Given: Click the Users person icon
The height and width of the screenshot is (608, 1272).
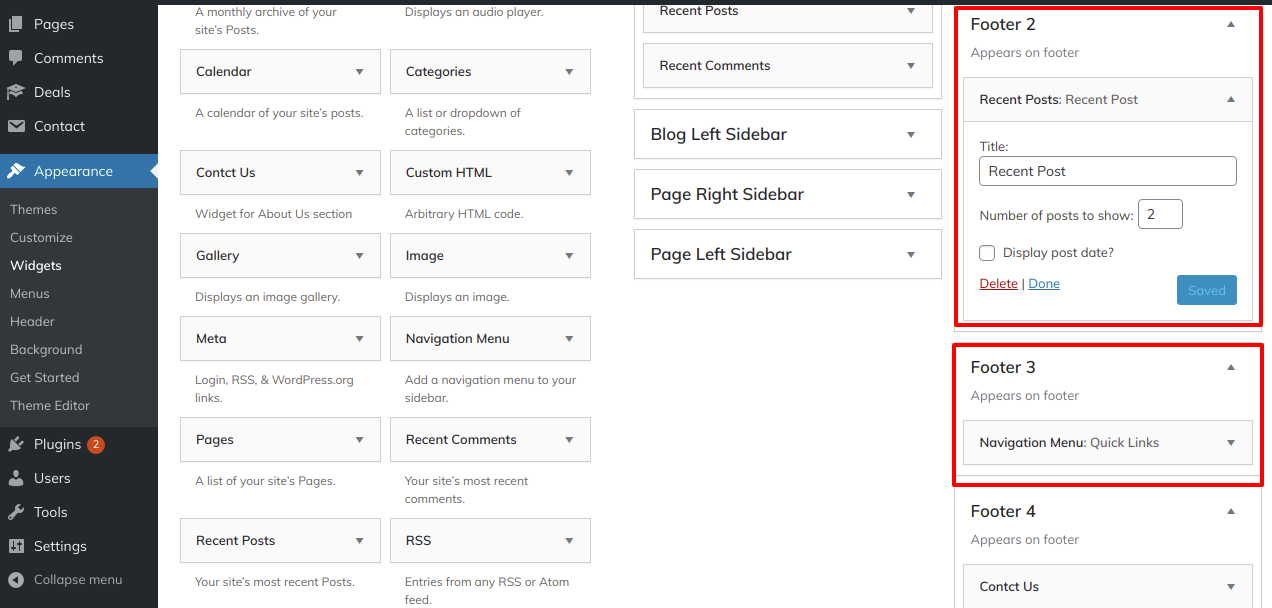Looking at the screenshot, I should (x=16, y=478).
